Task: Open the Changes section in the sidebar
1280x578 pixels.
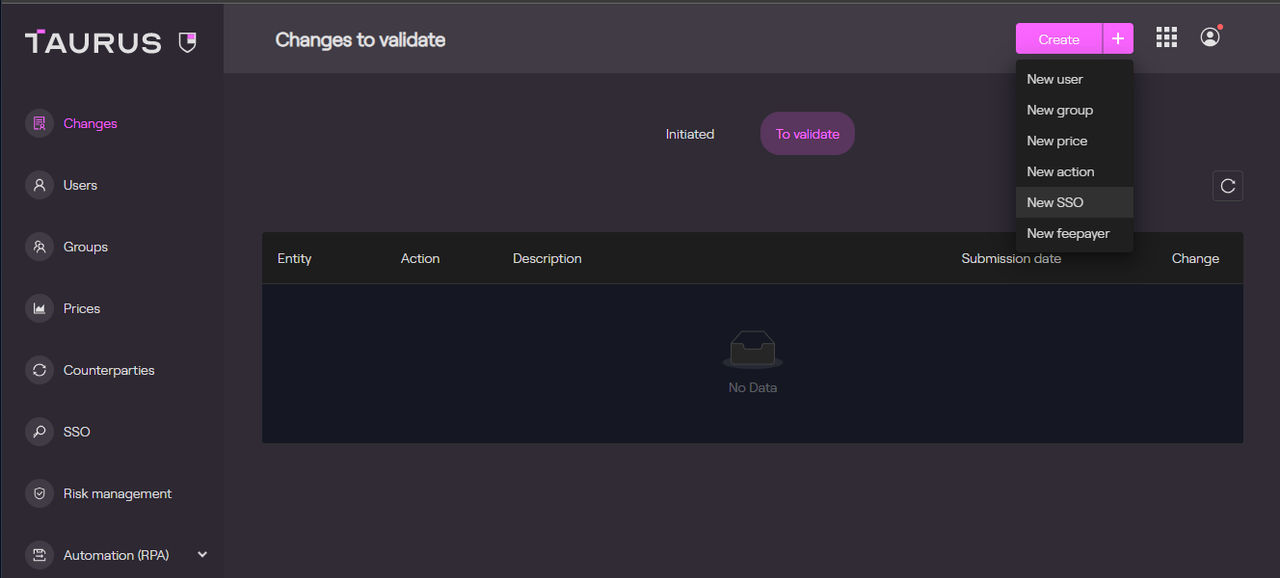Action: coord(91,122)
